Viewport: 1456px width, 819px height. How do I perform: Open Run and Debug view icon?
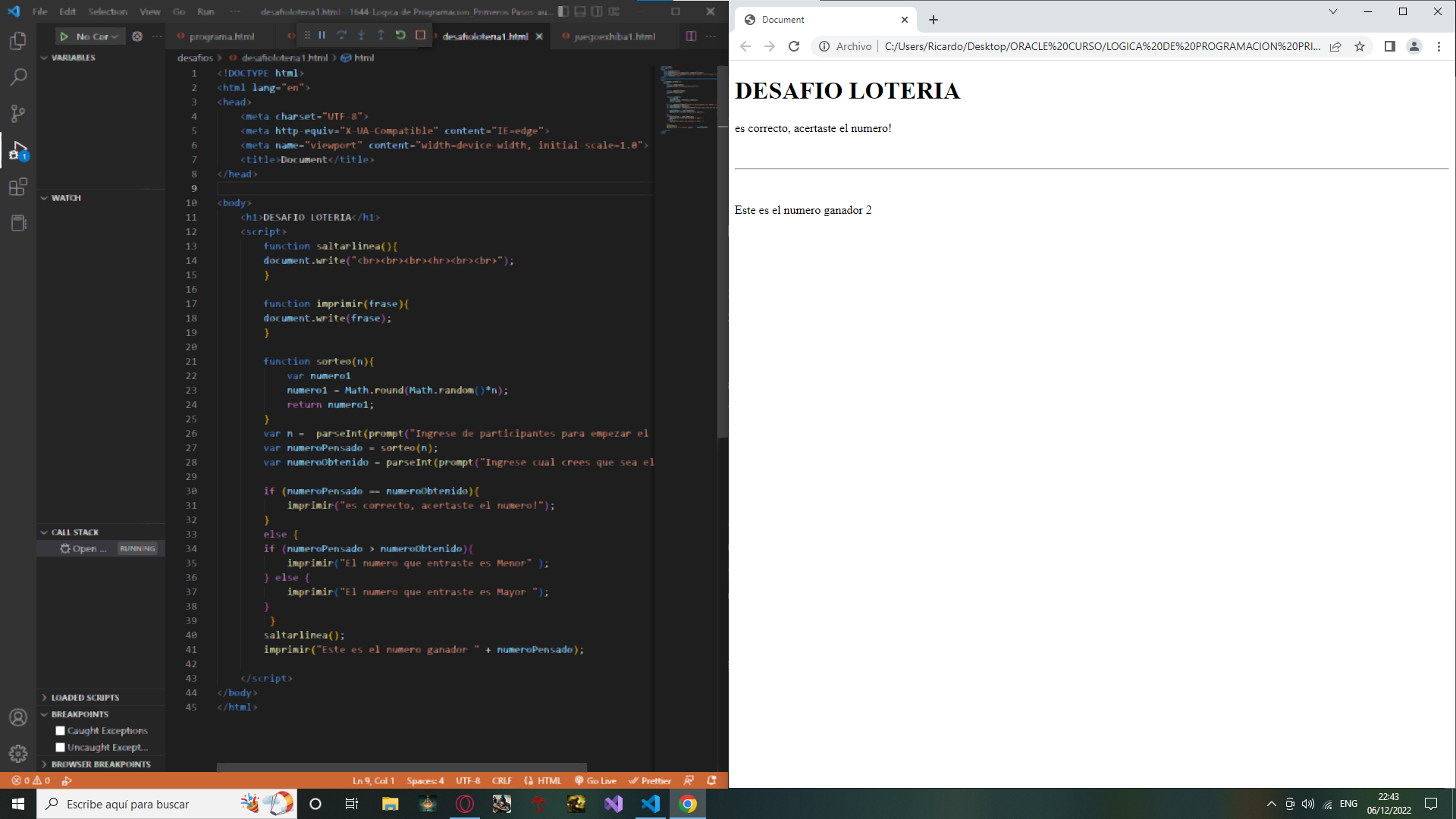pyautogui.click(x=18, y=150)
